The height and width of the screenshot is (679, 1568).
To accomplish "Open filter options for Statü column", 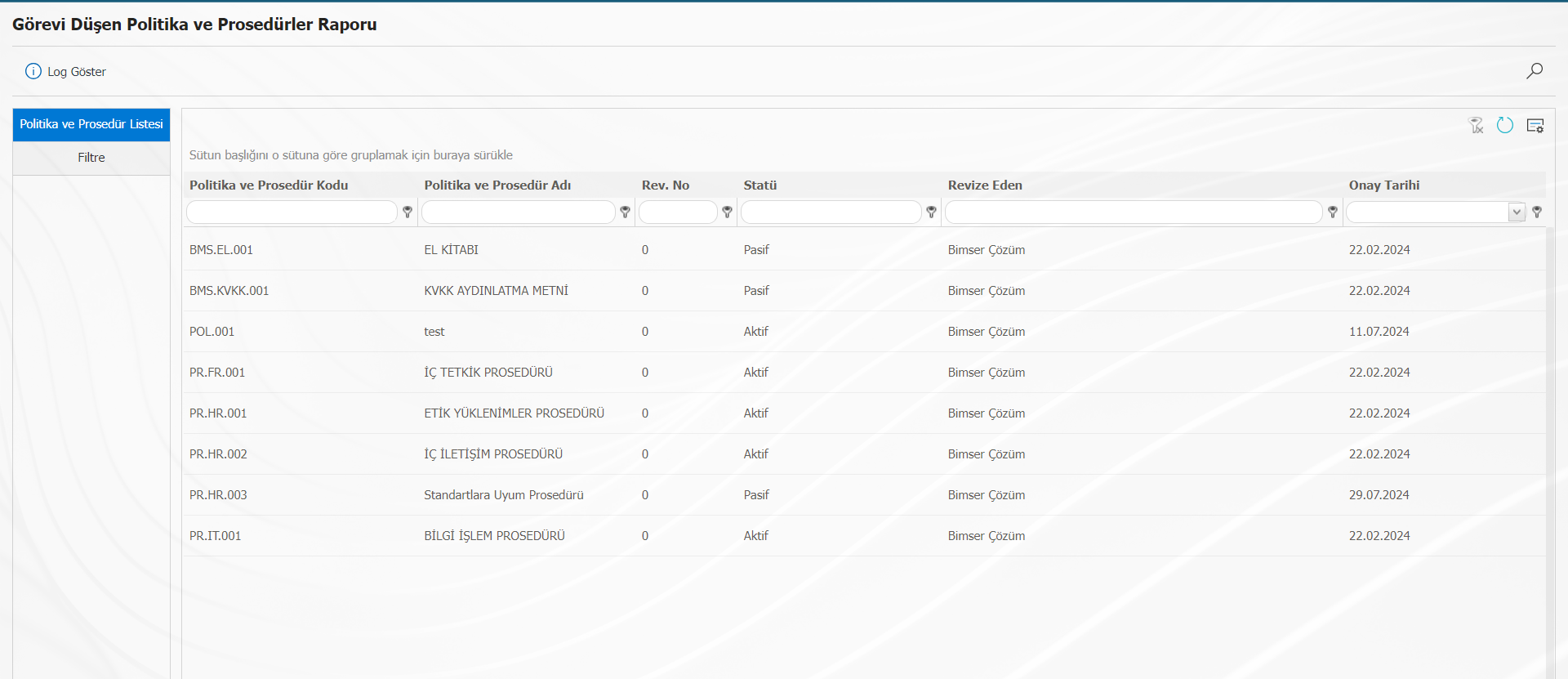I will 931,212.
